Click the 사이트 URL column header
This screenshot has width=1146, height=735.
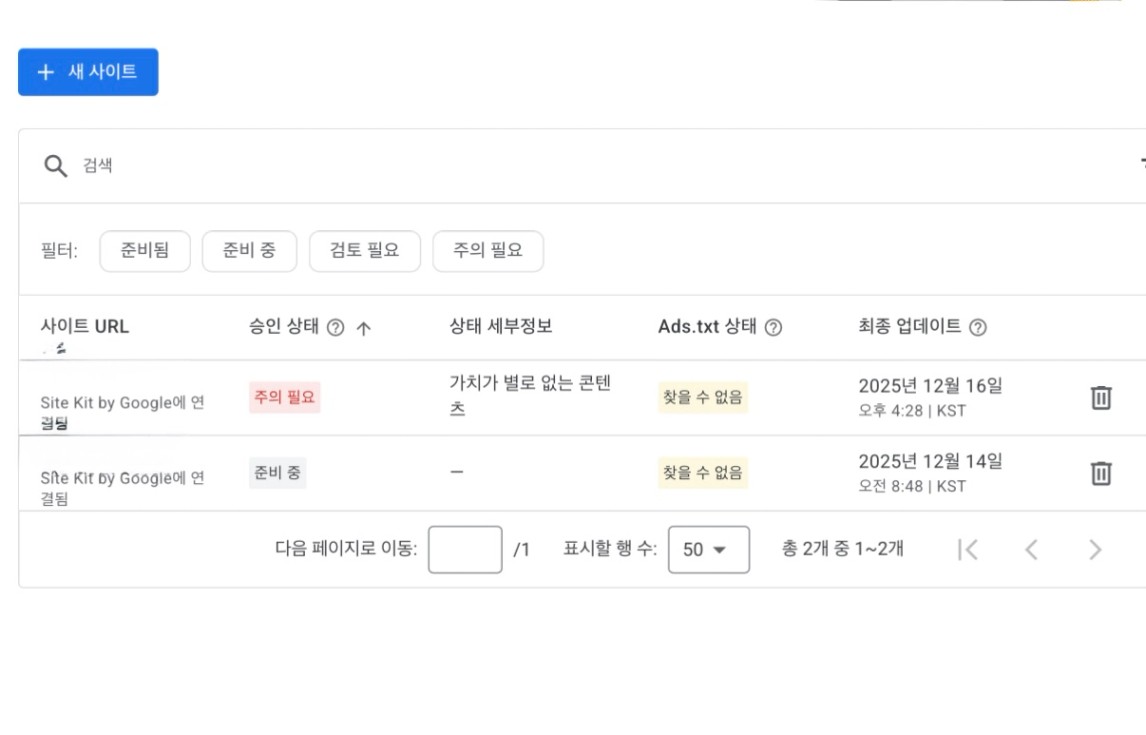point(85,326)
